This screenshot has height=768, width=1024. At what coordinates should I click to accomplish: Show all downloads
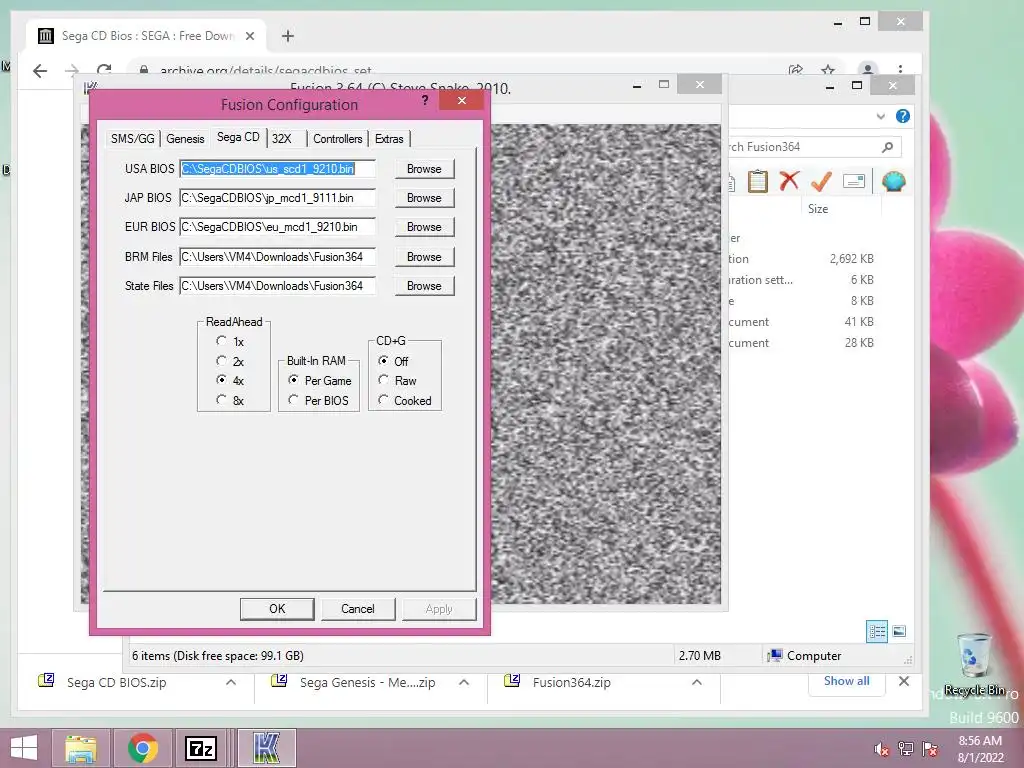click(x=846, y=681)
